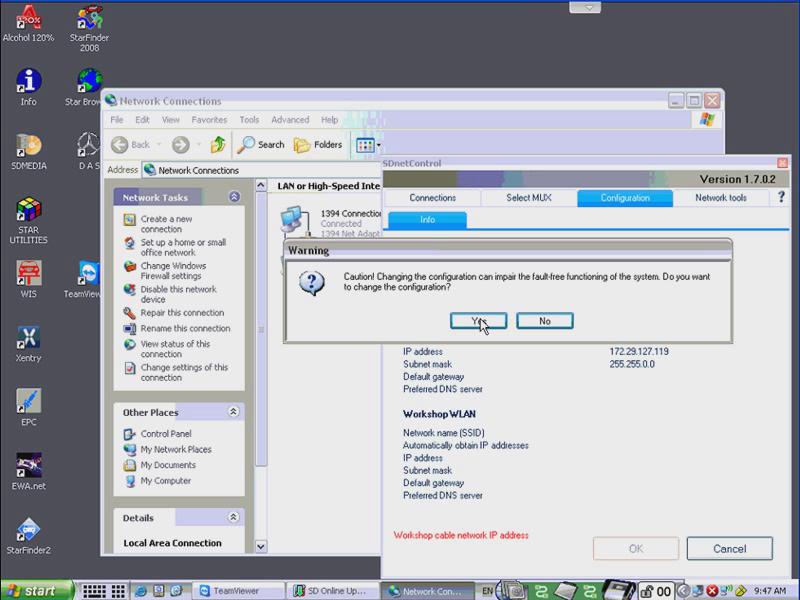Open the Advanced menu

(x=290, y=120)
